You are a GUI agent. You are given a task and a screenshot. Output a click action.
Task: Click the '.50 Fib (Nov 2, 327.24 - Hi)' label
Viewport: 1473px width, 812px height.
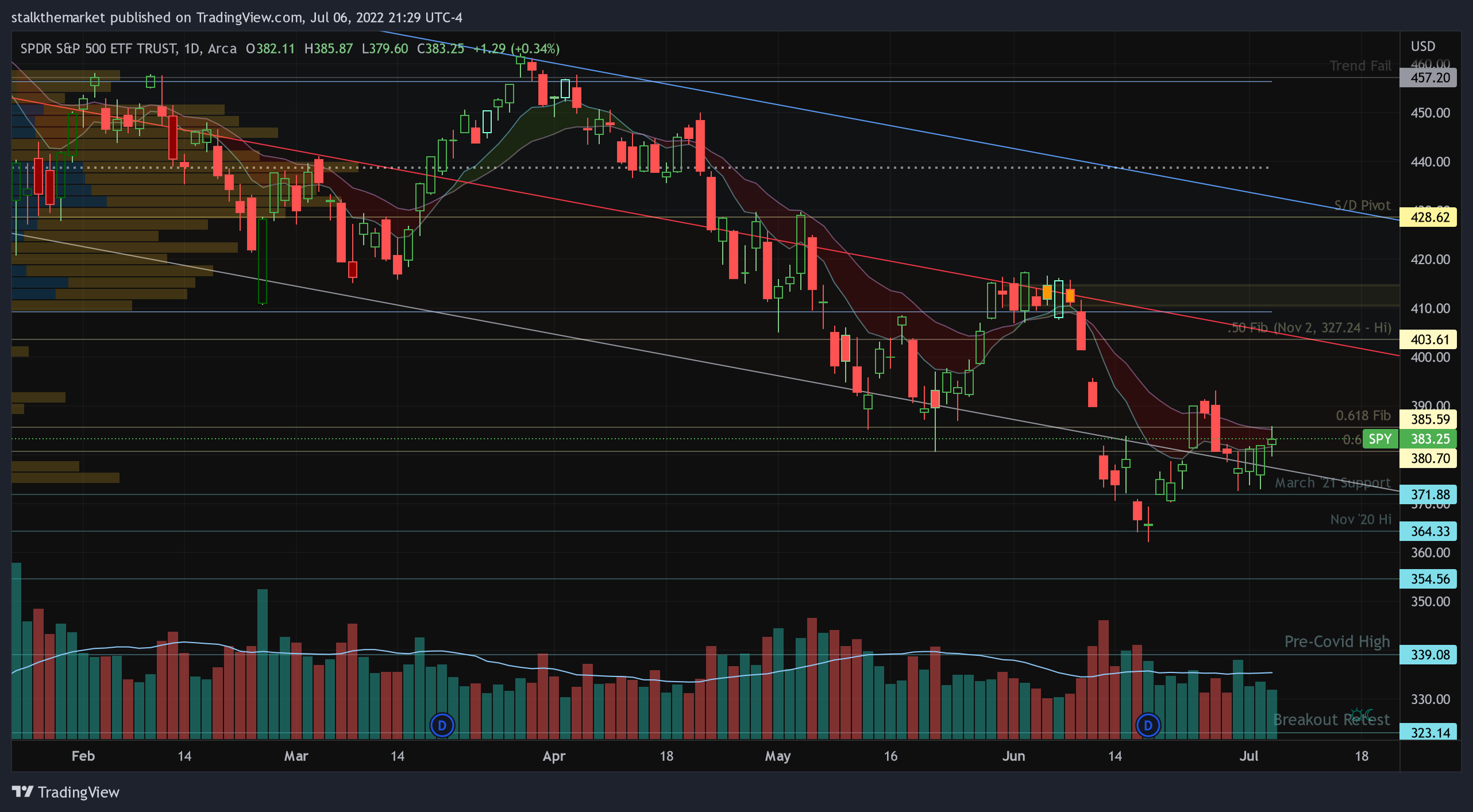pos(1309,327)
